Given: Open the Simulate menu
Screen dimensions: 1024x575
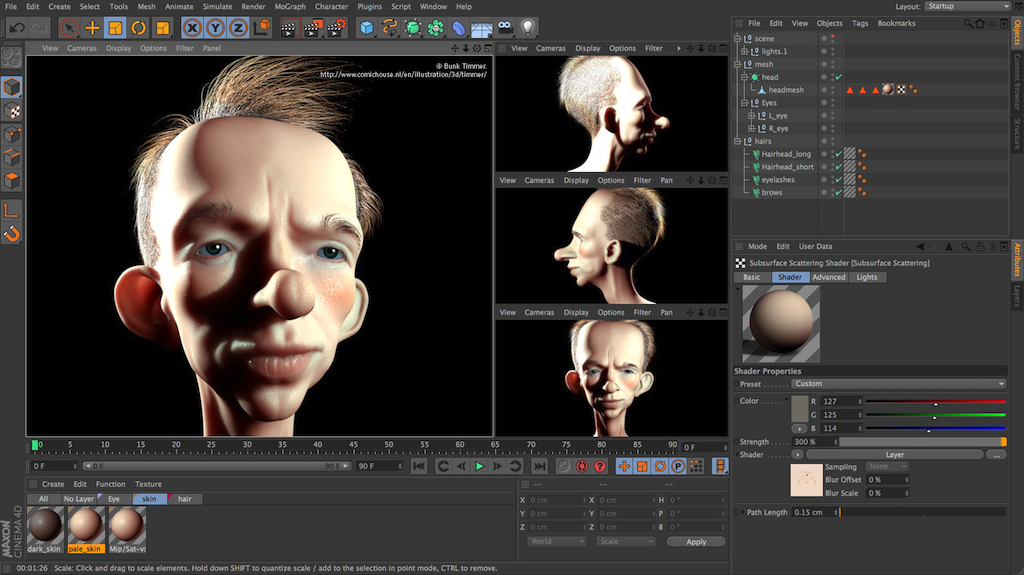Looking at the screenshot, I should pos(217,7).
